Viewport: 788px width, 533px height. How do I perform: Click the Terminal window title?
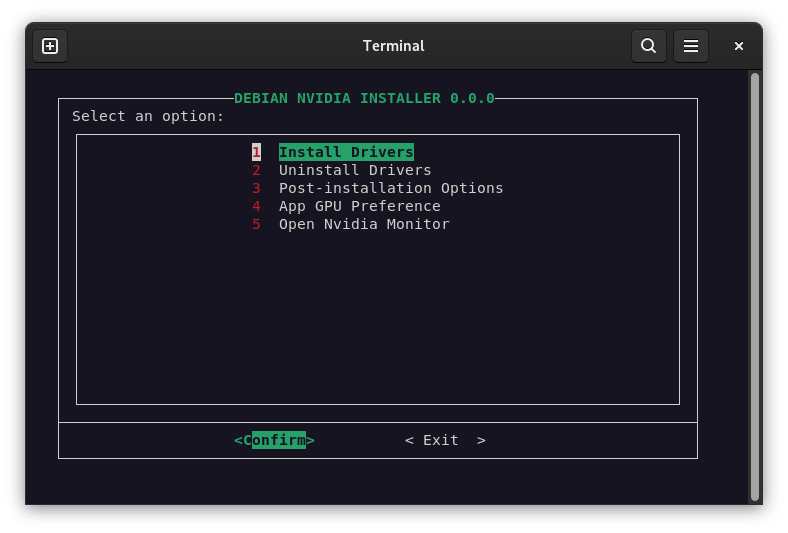393,46
